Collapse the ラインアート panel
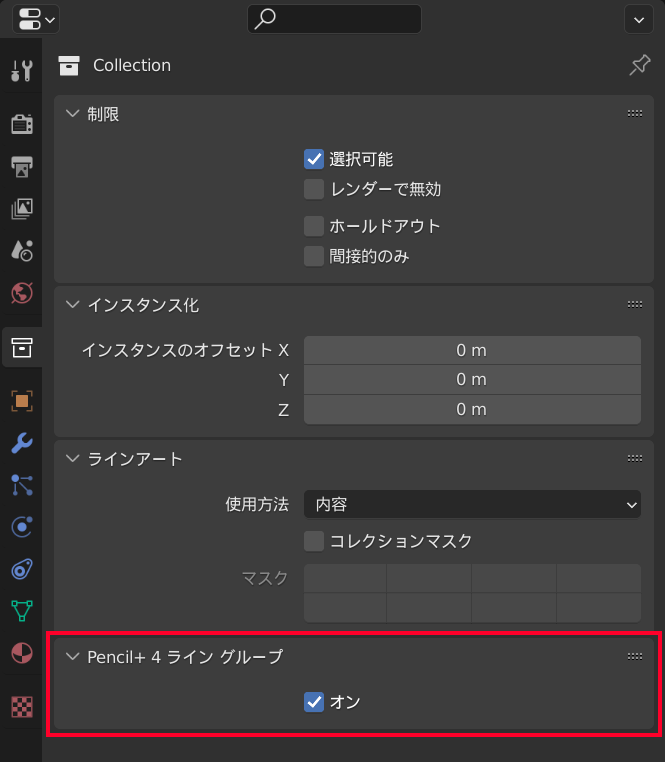The image size is (665, 762). [72, 458]
